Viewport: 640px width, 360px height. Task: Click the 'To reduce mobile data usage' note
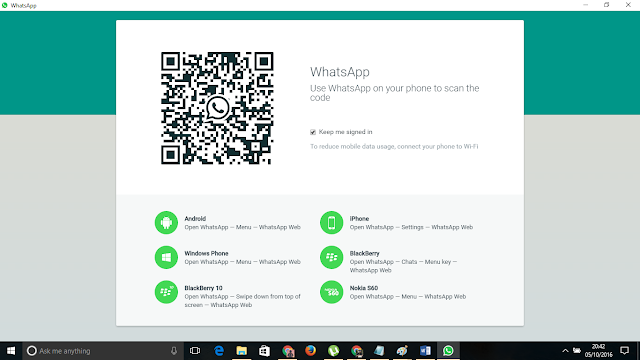click(394, 147)
